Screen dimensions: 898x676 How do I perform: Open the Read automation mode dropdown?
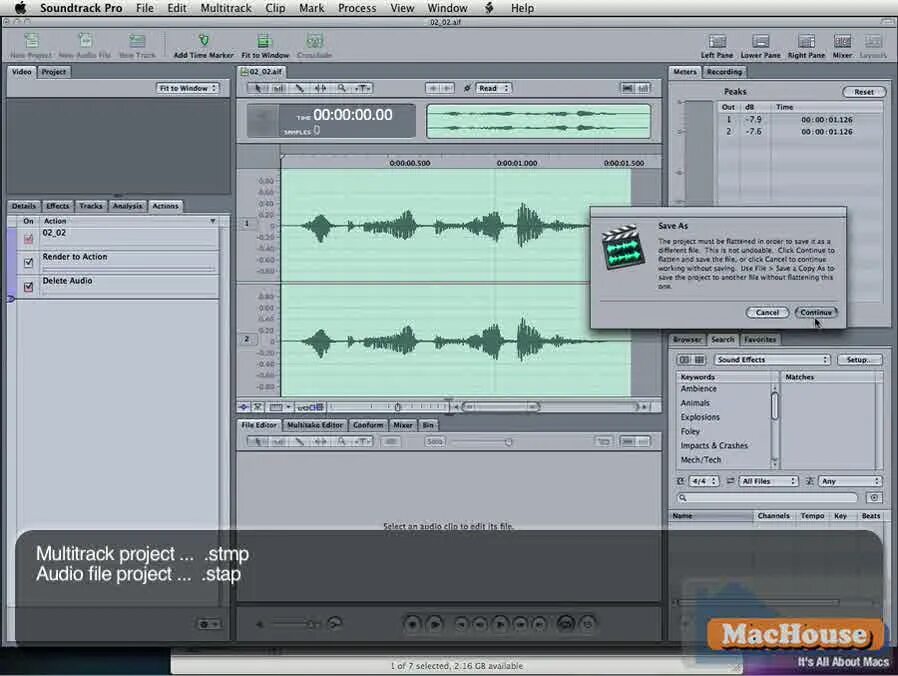coord(493,88)
